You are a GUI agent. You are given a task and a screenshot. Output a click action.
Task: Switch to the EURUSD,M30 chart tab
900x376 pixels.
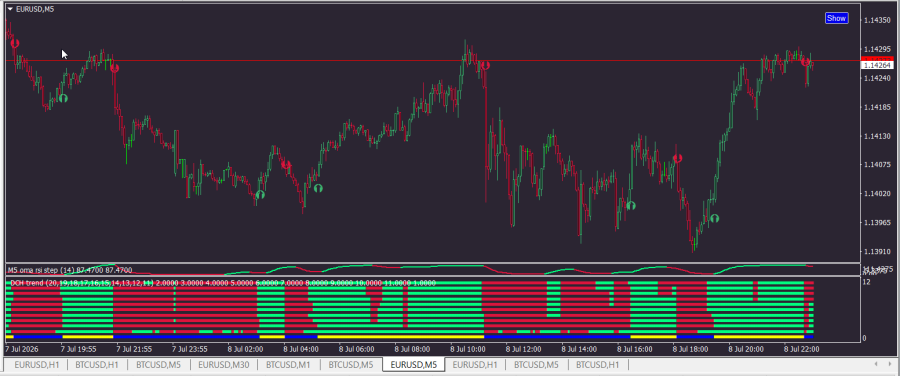[223, 365]
